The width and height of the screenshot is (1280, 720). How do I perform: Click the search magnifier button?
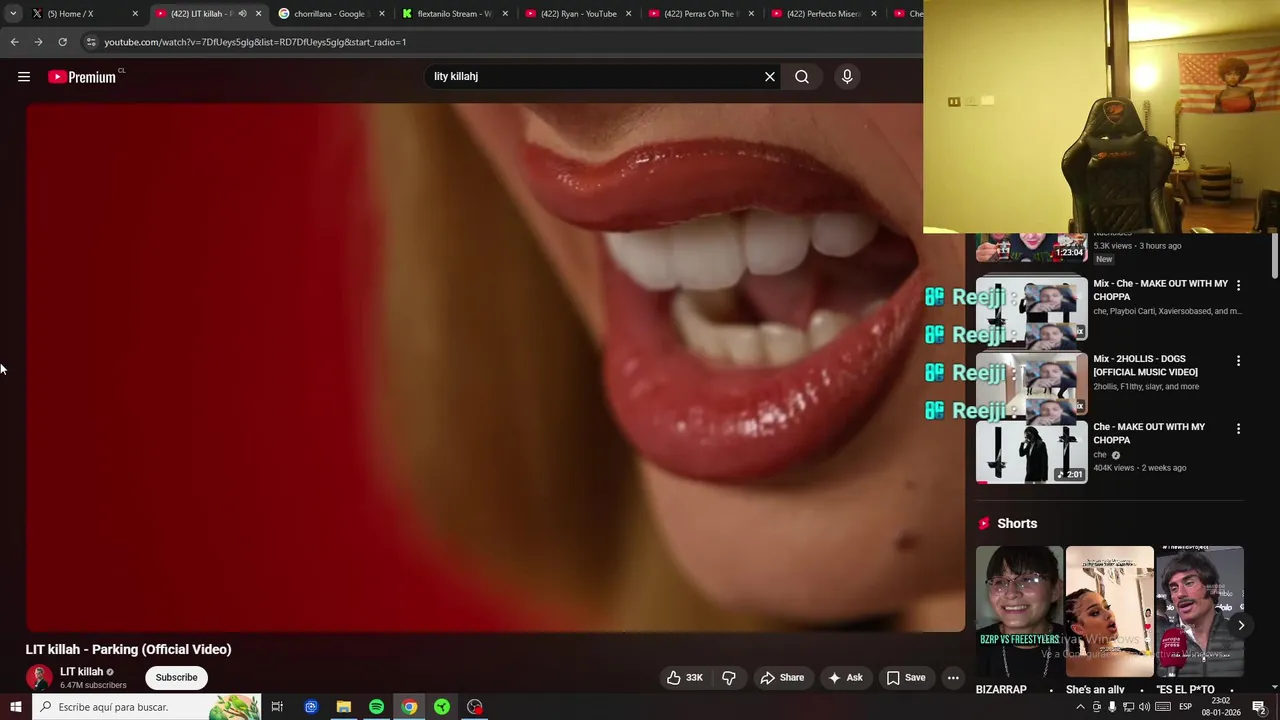(802, 77)
